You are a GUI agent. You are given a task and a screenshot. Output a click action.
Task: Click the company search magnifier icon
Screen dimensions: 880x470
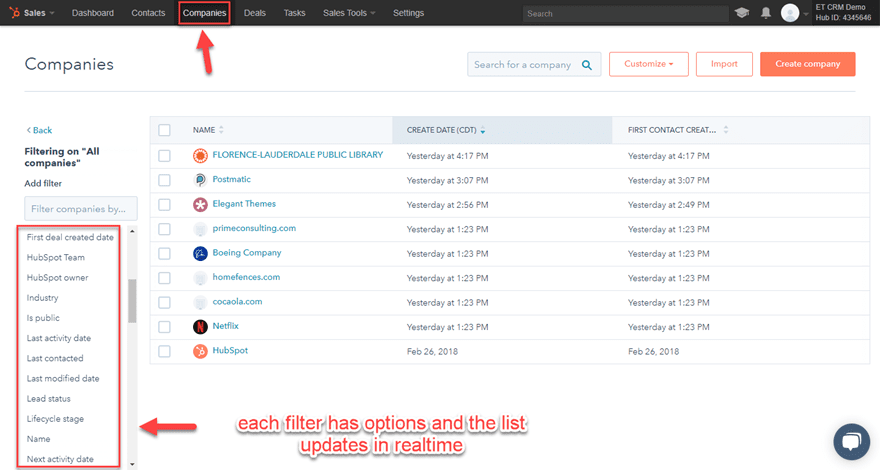coord(586,65)
